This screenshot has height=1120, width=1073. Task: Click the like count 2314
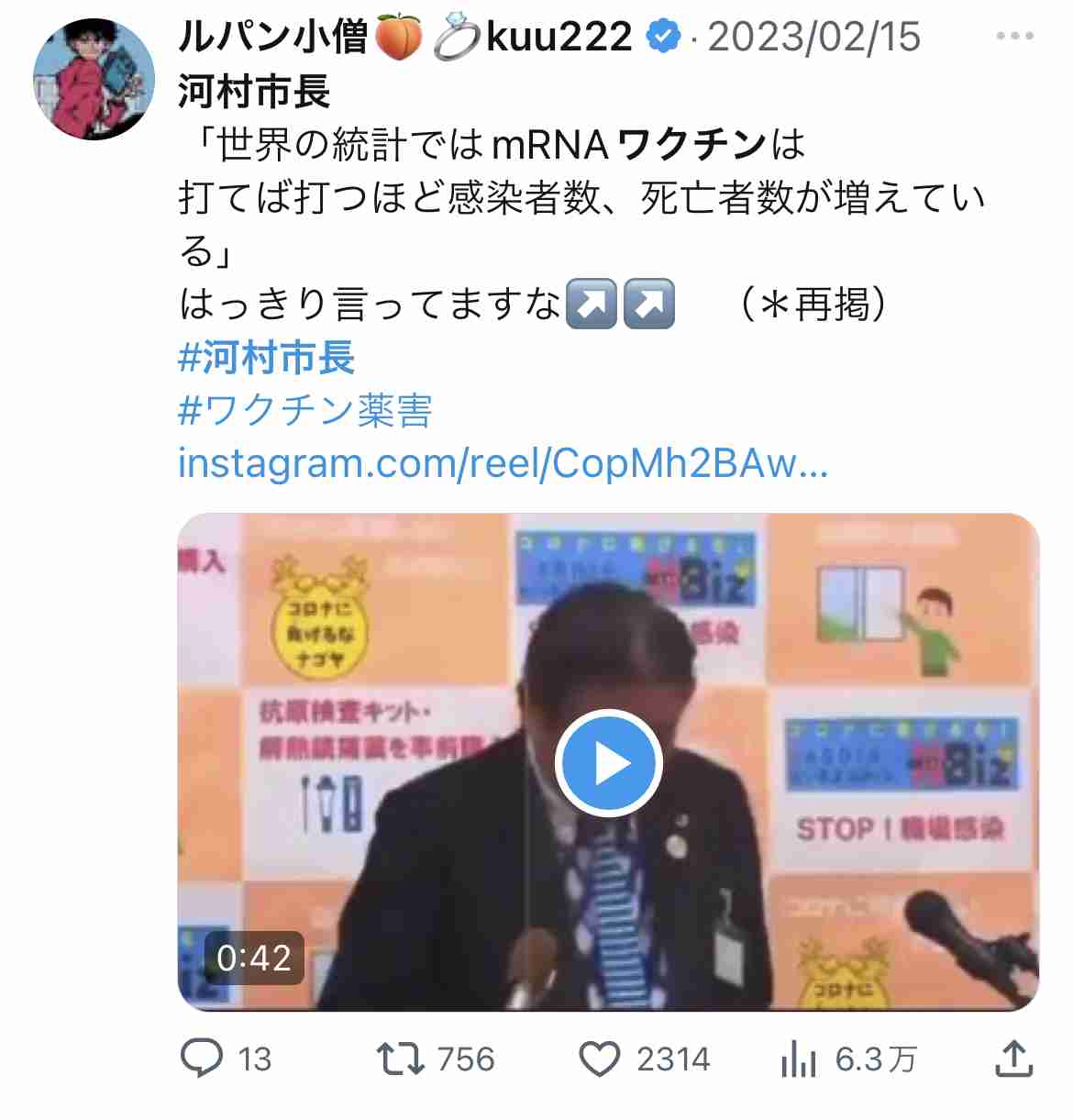pyautogui.click(x=673, y=1059)
